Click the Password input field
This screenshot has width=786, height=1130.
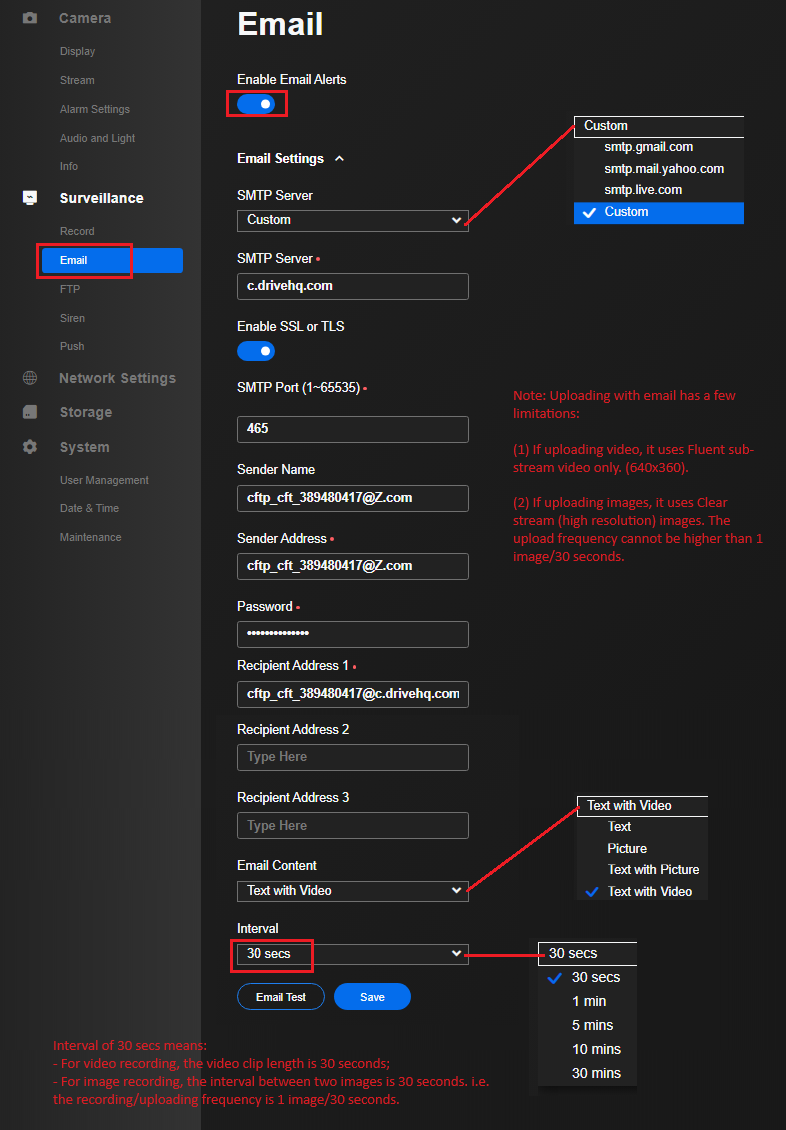(x=352, y=634)
